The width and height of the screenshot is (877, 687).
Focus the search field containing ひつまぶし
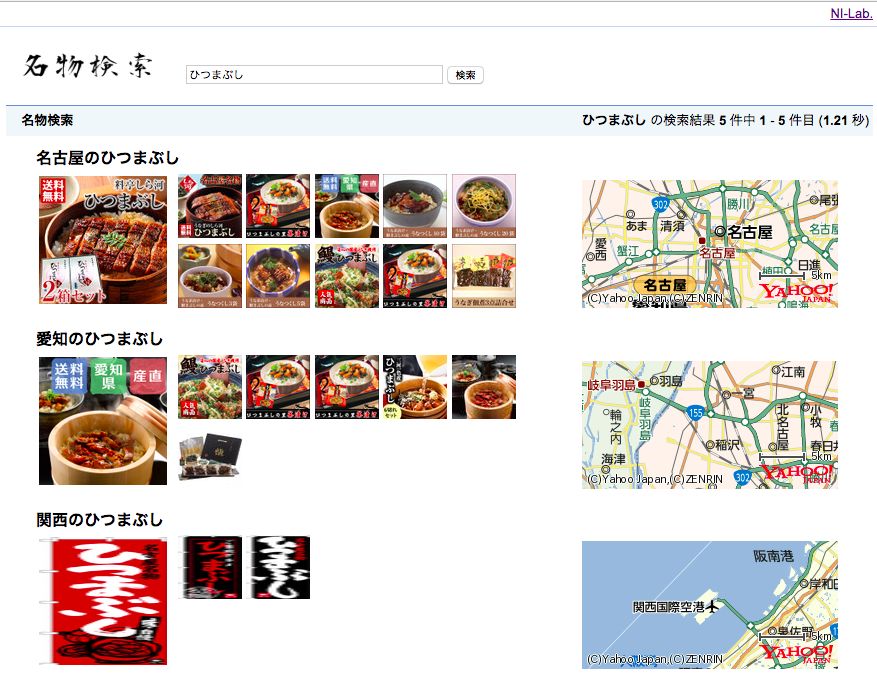tap(314, 75)
